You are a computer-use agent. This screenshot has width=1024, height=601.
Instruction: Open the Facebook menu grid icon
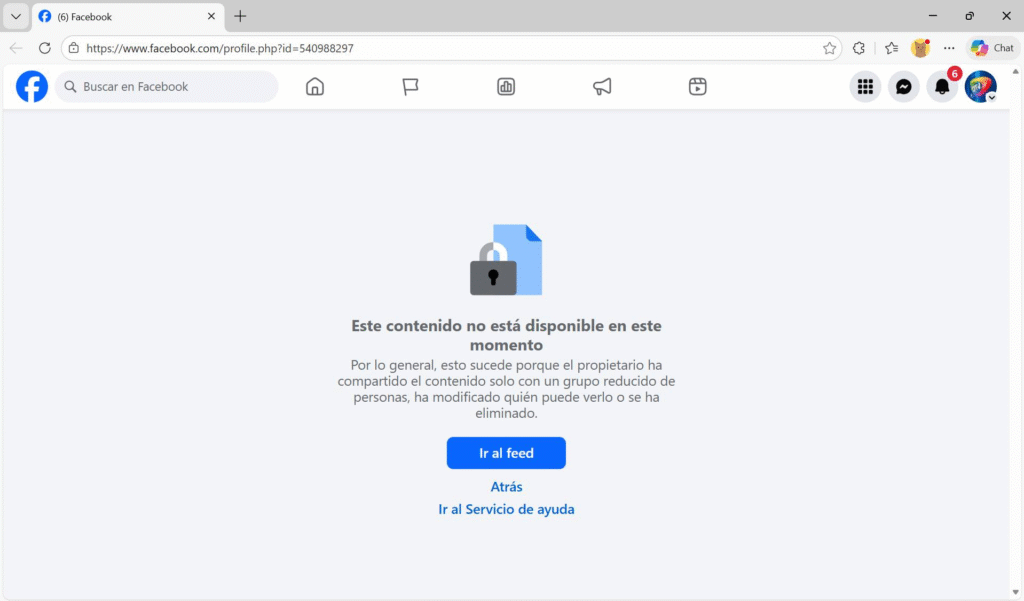865,86
